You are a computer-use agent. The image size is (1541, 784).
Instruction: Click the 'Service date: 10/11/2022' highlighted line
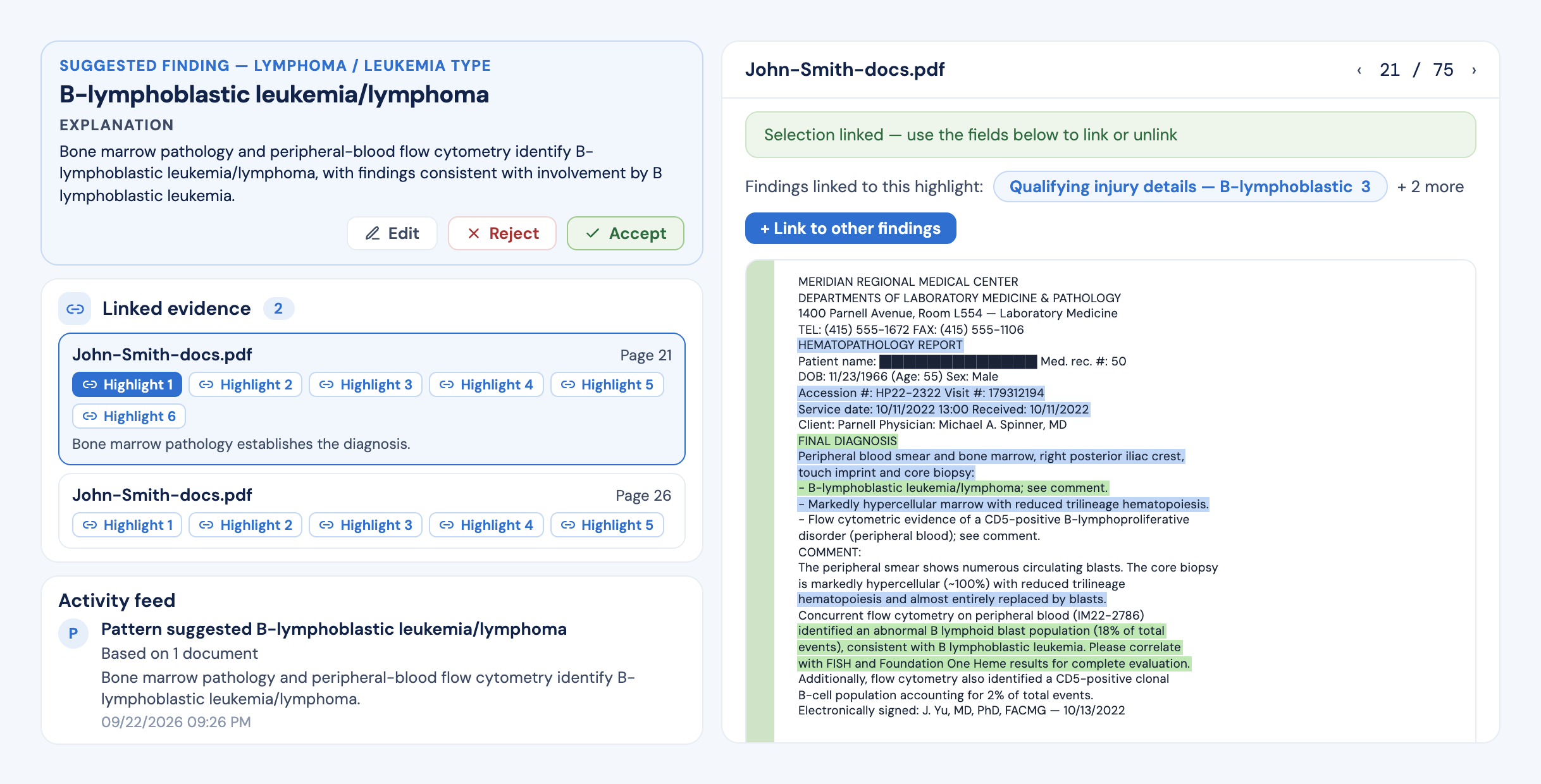[943, 409]
